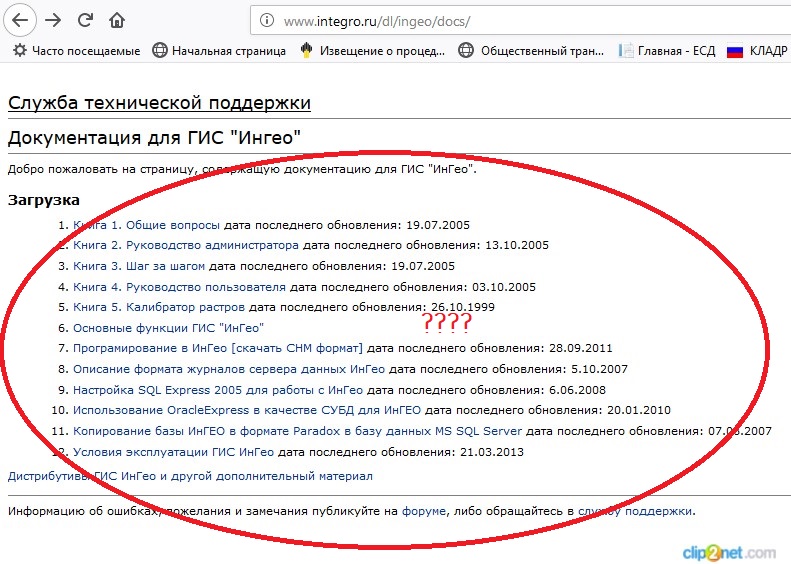Show site information icon in address bar

click(267, 20)
